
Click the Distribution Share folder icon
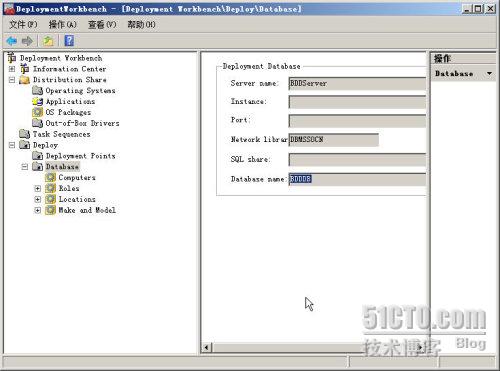click(x=25, y=80)
